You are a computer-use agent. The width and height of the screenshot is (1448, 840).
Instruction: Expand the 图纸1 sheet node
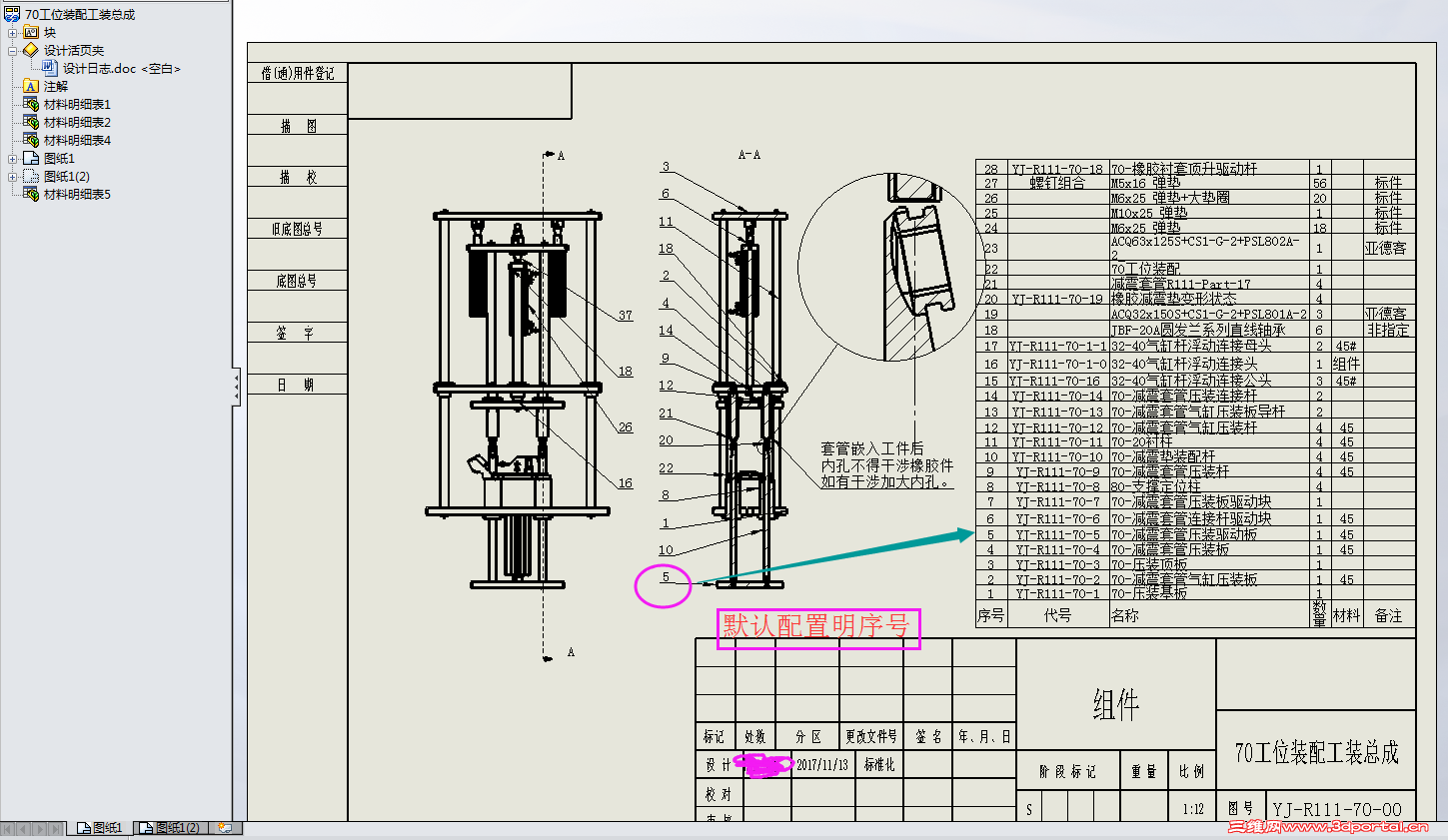click(x=12, y=159)
